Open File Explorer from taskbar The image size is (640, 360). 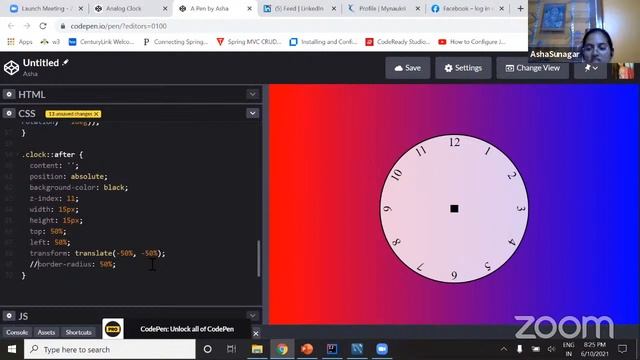(x=257, y=349)
